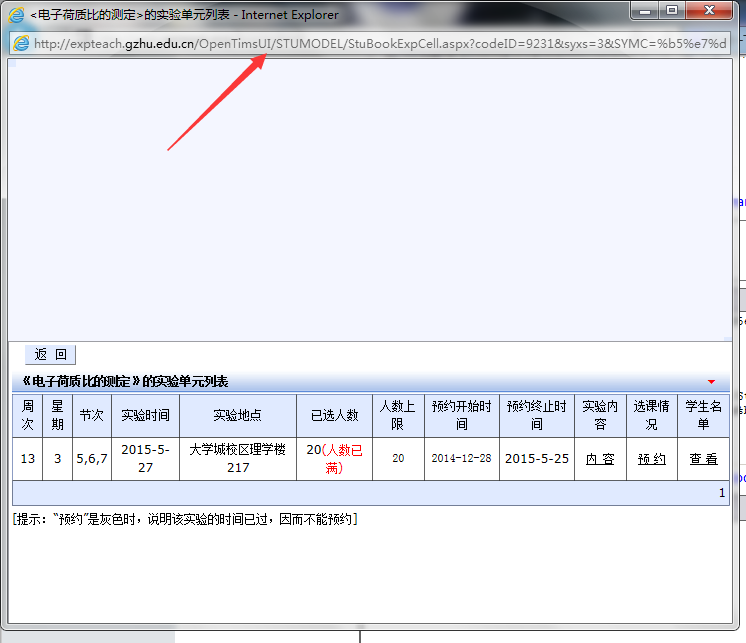Viewport: 746px width, 643px height.
Task: Click the page icon in address bar
Action: pyautogui.click(x=21, y=44)
